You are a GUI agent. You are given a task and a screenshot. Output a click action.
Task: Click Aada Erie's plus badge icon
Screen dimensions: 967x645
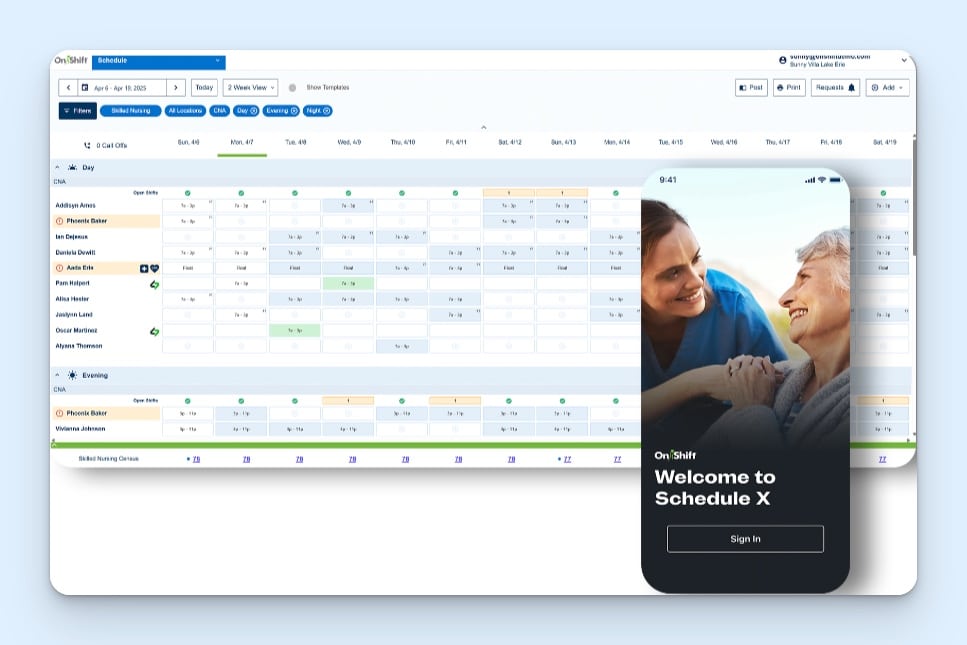tap(144, 269)
